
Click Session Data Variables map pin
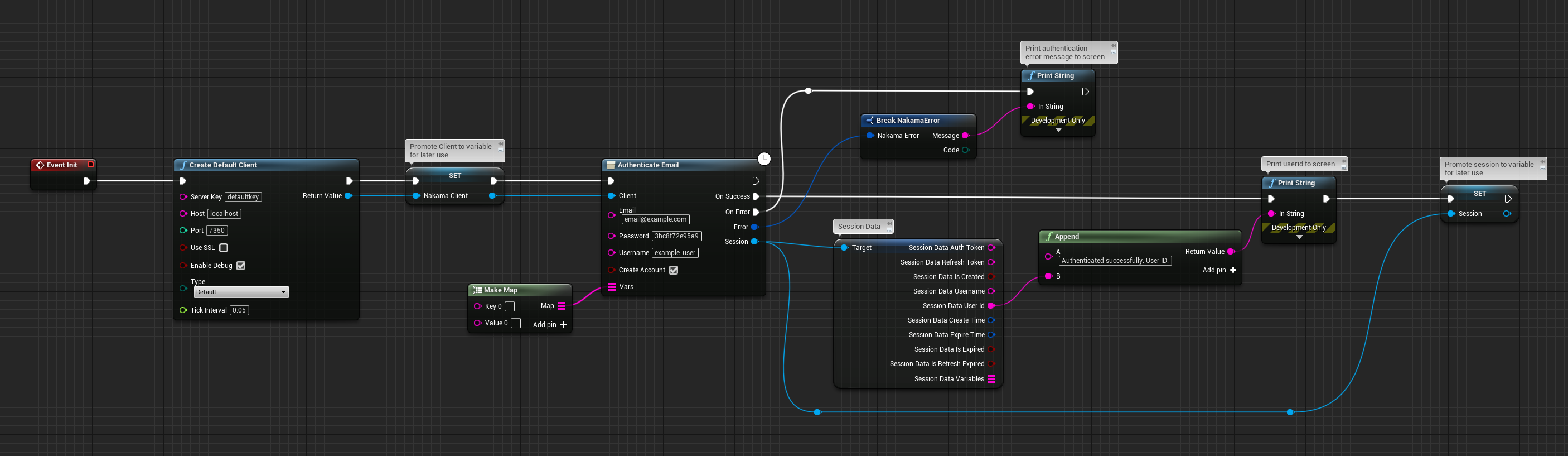[991, 379]
